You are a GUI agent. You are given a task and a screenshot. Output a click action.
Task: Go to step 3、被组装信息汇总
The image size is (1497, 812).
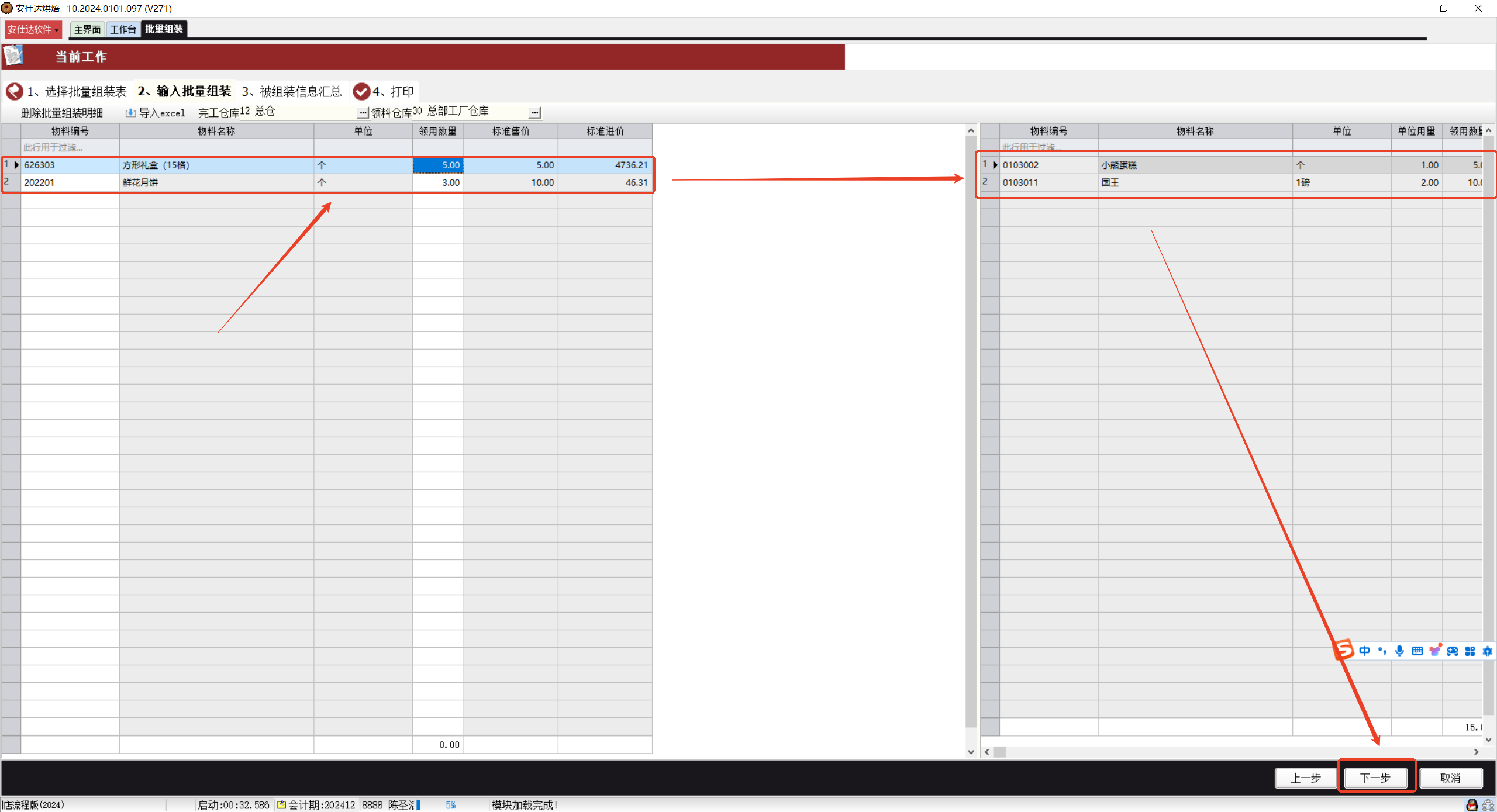click(291, 91)
